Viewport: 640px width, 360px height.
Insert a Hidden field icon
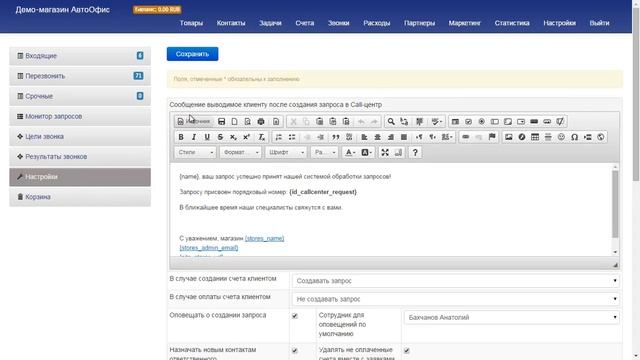560,122
